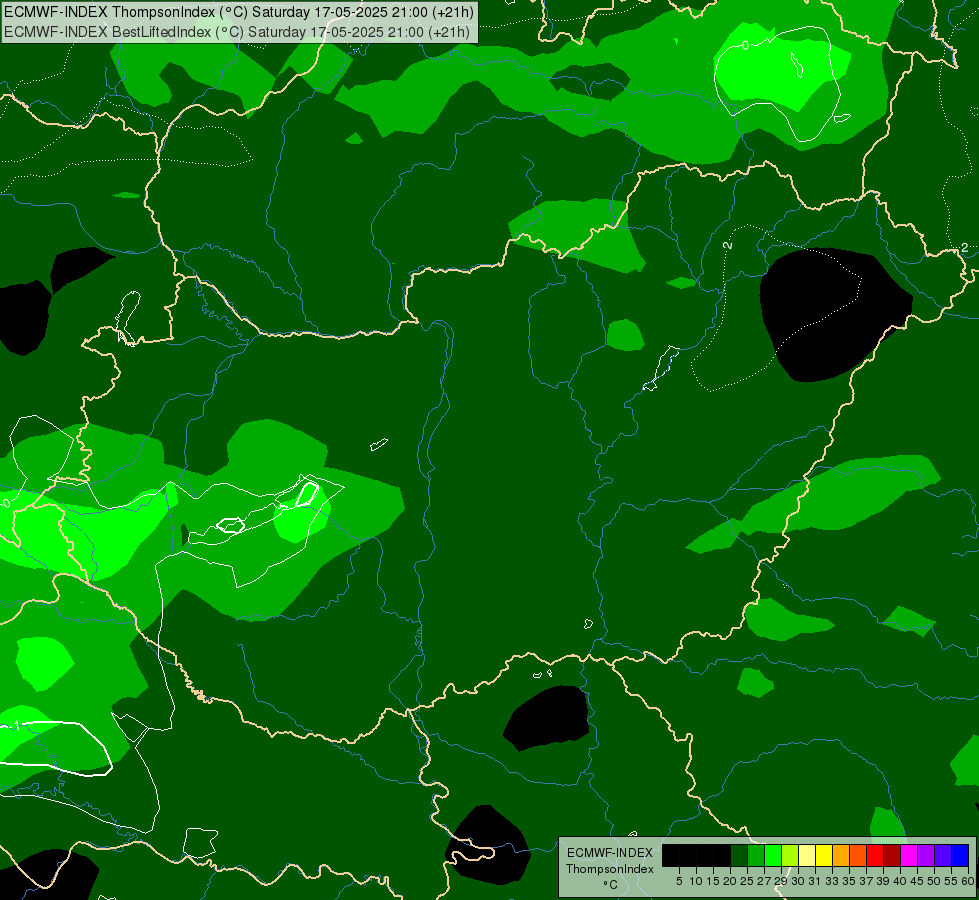The width and height of the screenshot is (979, 900).
Task: Click the legend title ECMWF-INDEX
Action: [x=609, y=853]
